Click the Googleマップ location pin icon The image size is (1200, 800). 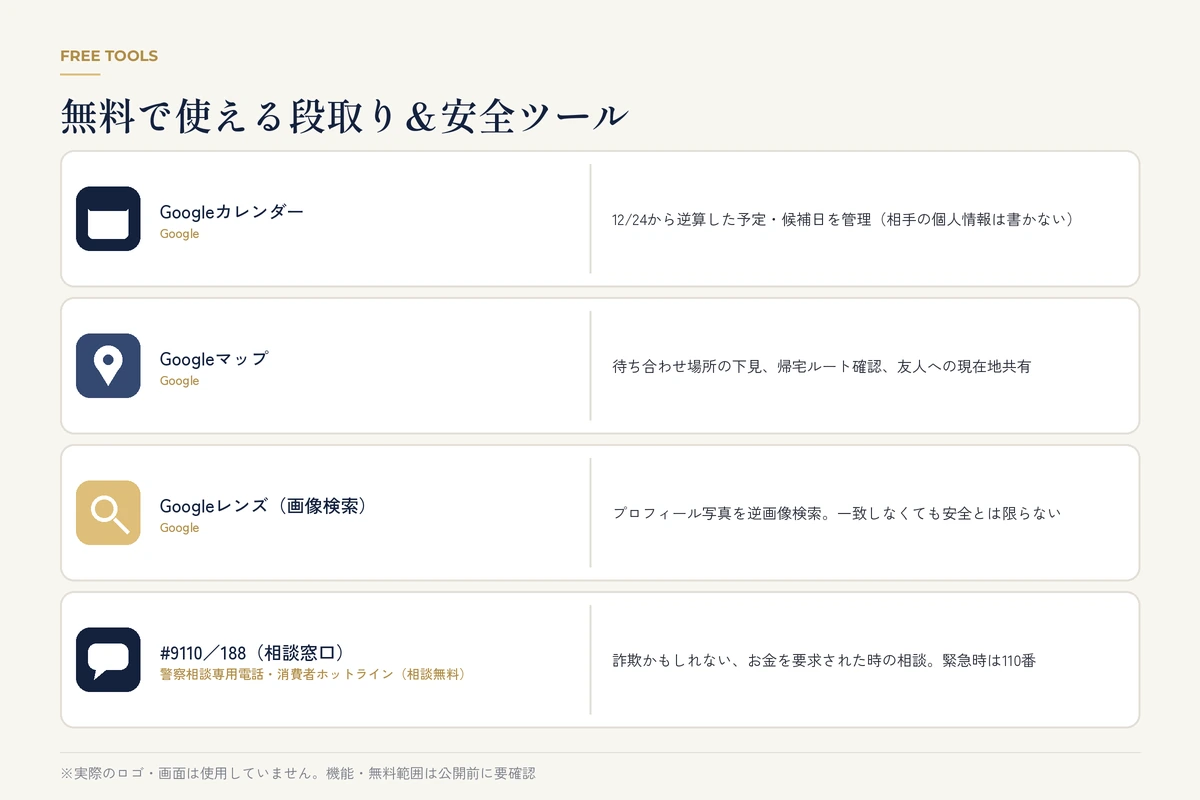point(108,366)
